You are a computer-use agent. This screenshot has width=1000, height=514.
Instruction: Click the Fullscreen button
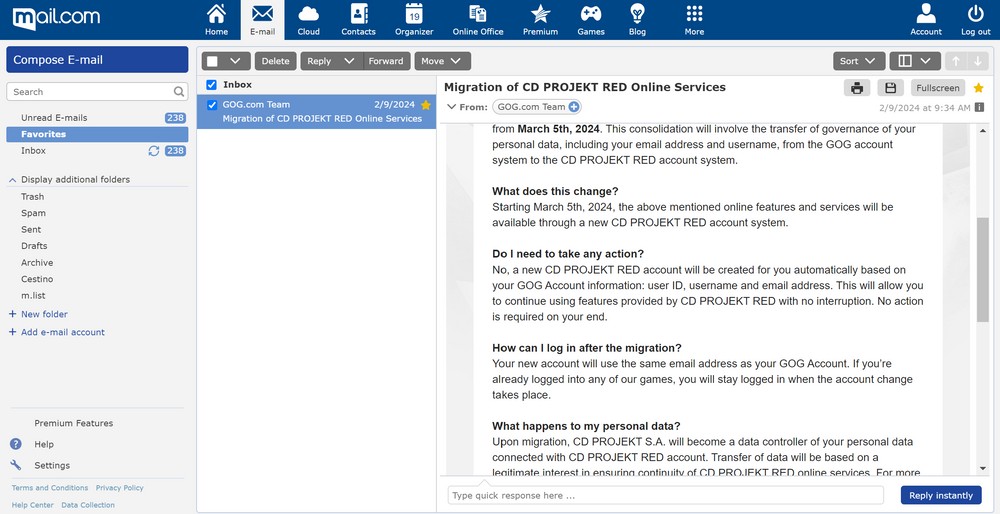[x=938, y=88]
